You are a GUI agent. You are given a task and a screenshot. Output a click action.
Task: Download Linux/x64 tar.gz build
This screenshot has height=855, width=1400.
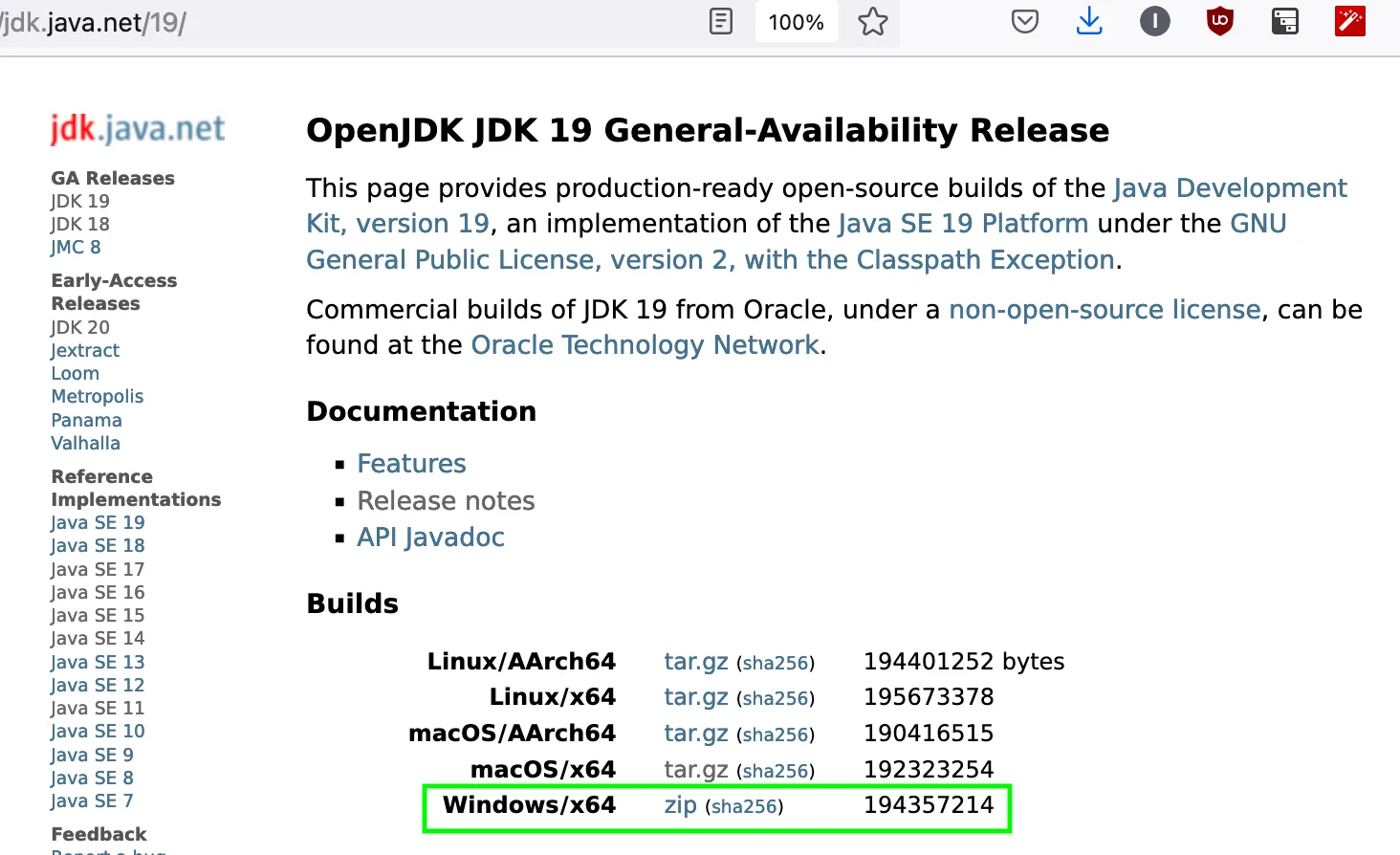(696, 697)
